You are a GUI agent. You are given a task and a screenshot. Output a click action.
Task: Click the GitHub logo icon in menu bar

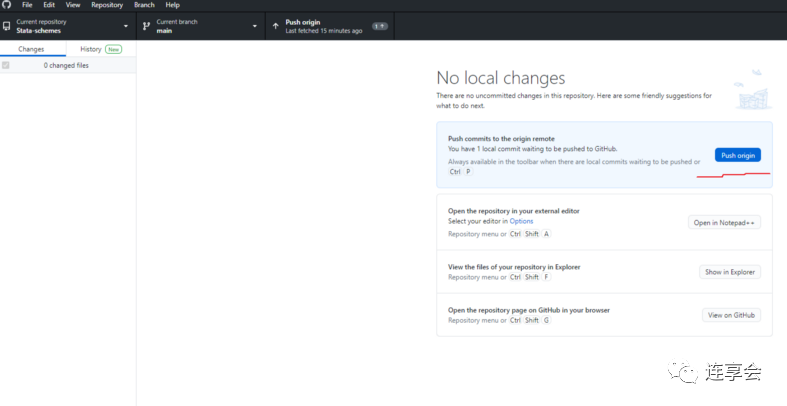tap(6, 5)
